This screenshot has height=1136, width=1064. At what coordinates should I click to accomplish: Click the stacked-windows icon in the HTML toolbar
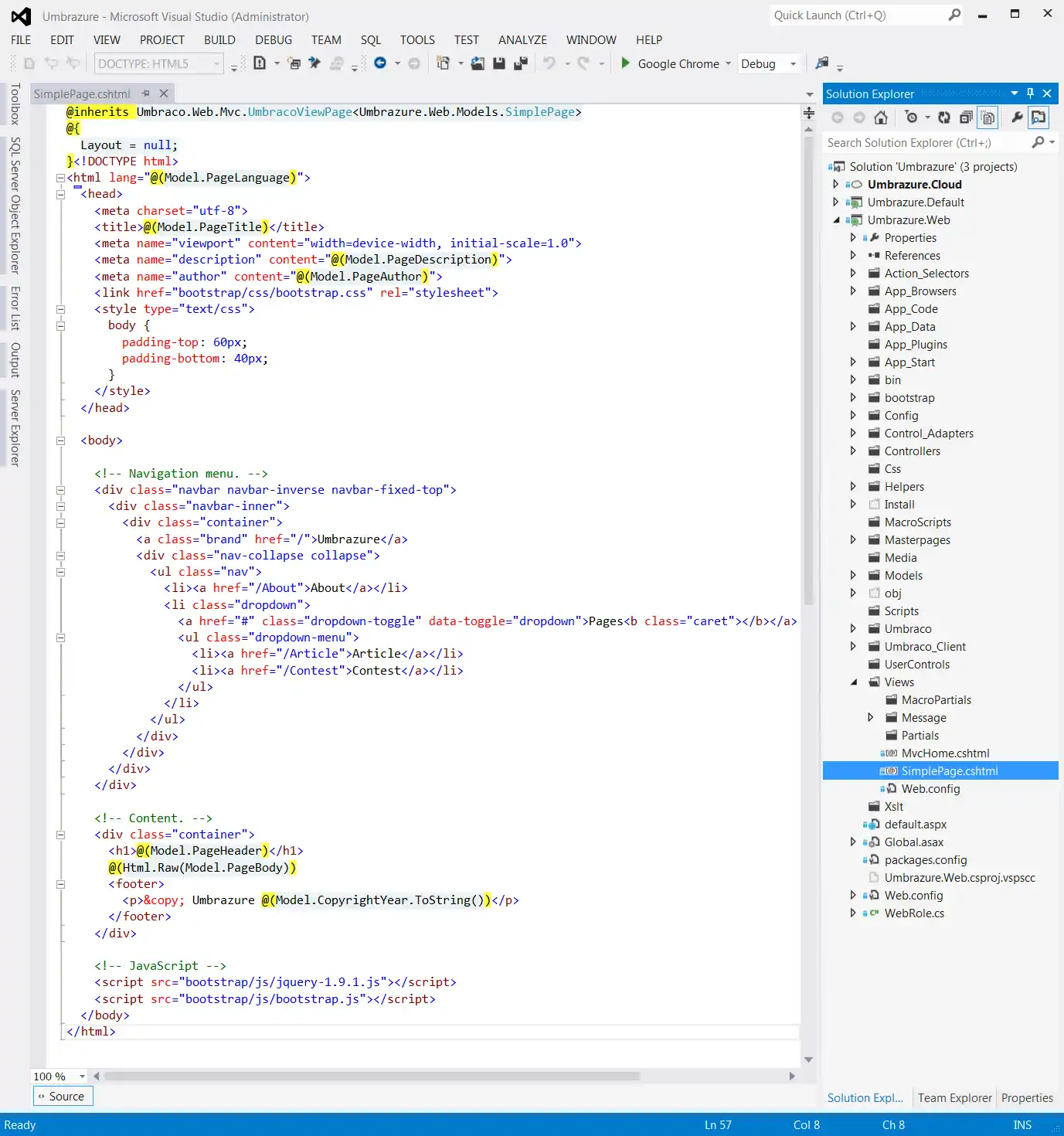pos(294,63)
